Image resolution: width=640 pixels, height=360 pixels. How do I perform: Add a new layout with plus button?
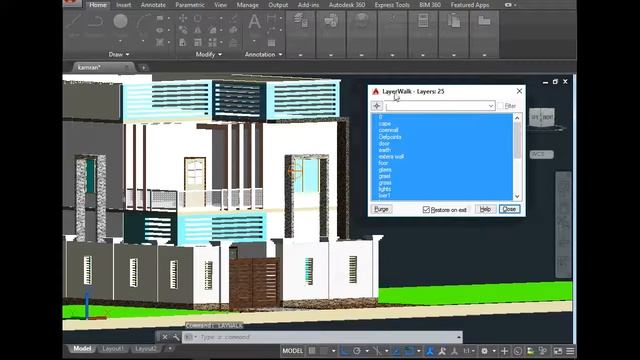click(170, 349)
